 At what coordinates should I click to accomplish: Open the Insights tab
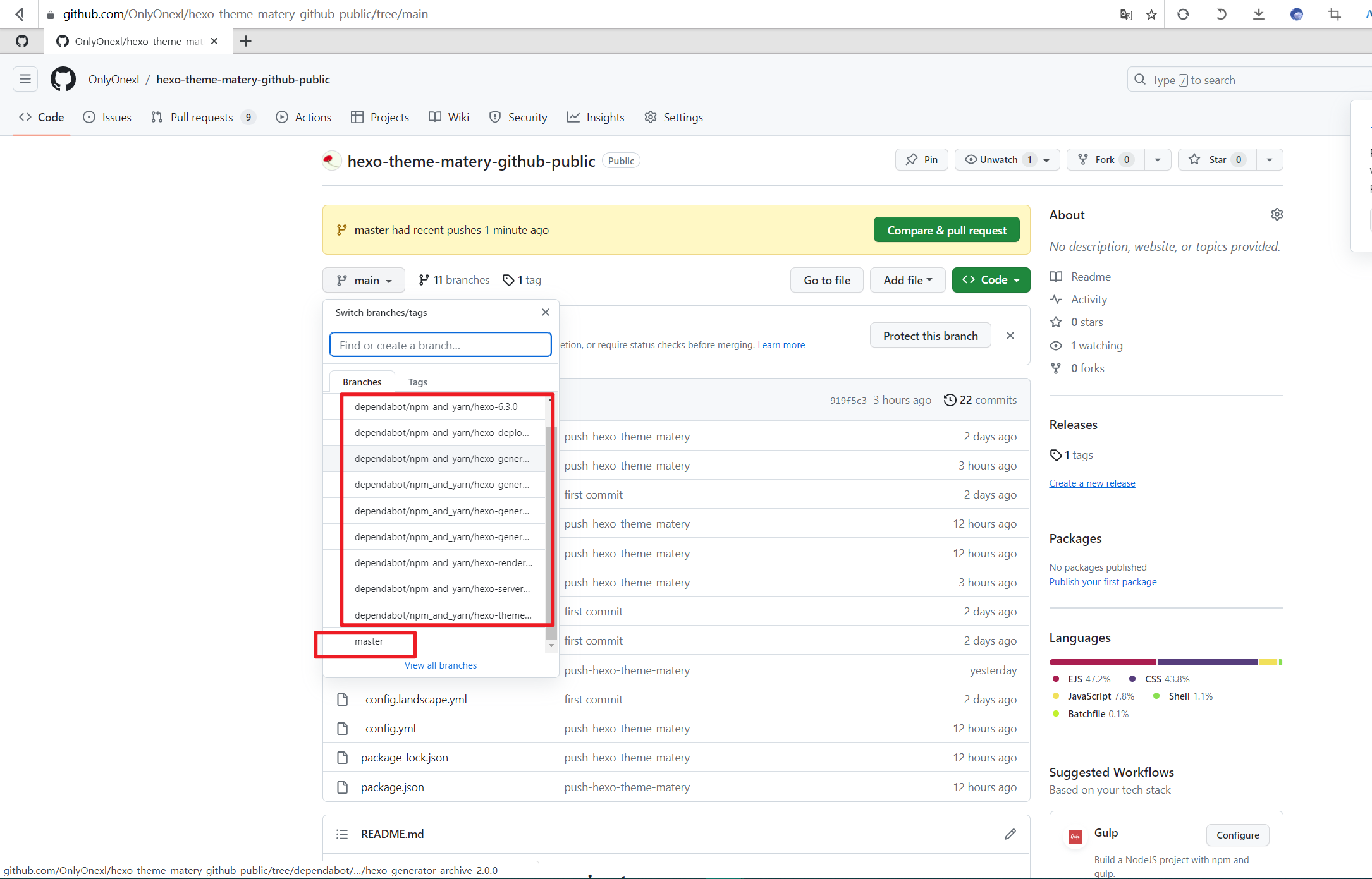(596, 117)
